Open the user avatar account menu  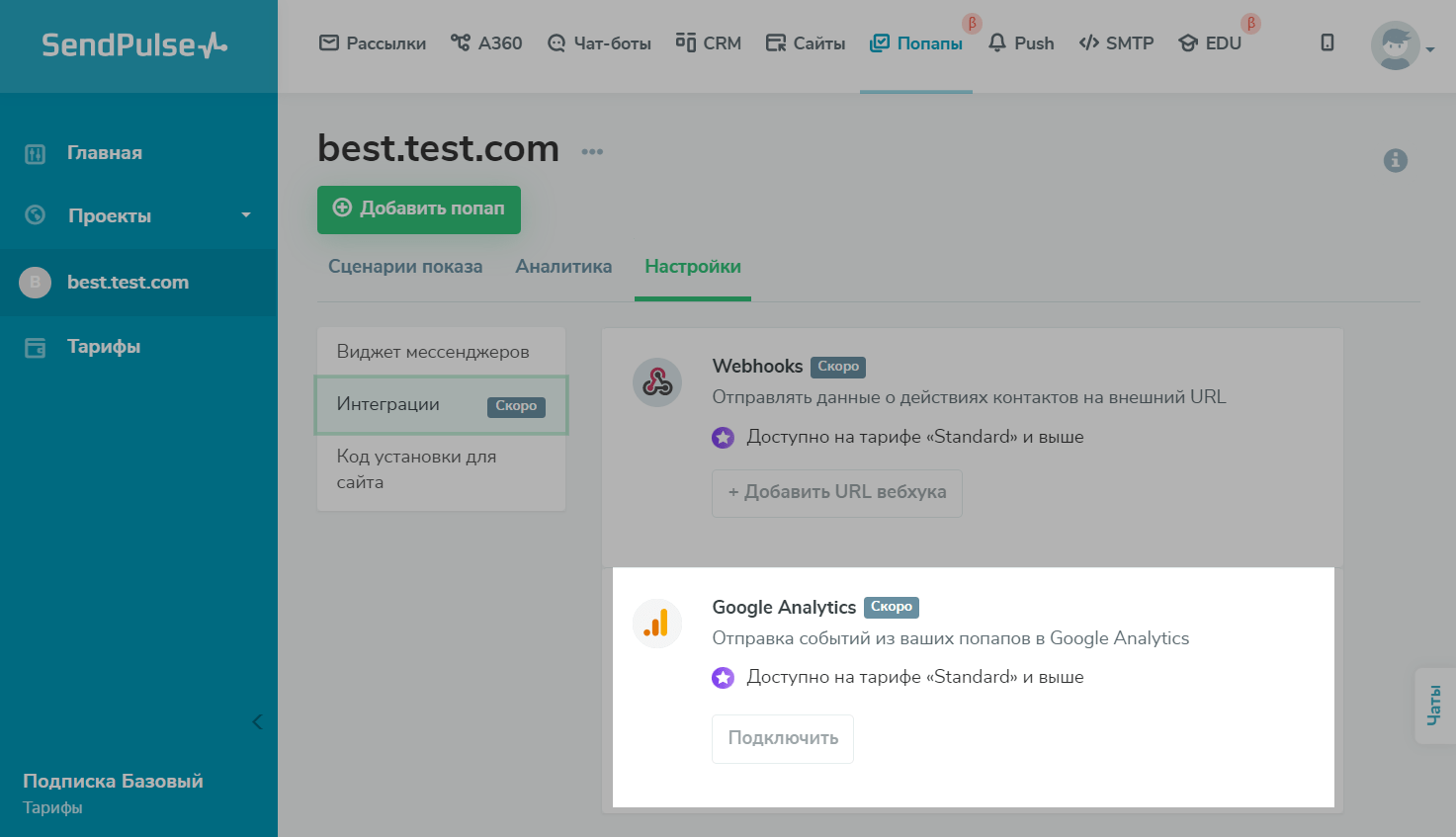coord(1402,46)
